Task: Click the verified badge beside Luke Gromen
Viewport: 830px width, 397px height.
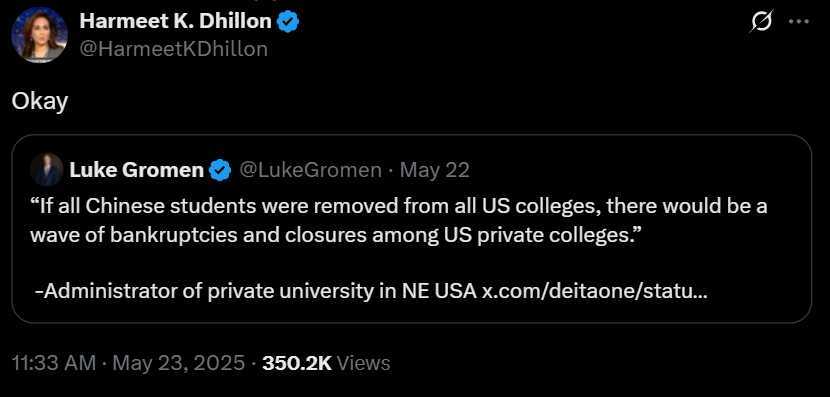Action: pyautogui.click(x=220, y=170)
